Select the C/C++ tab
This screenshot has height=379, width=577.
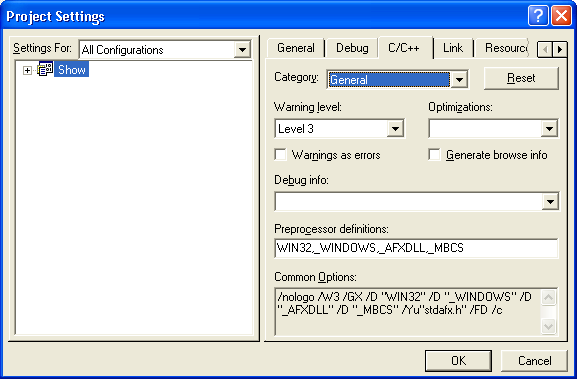point(404,48)
